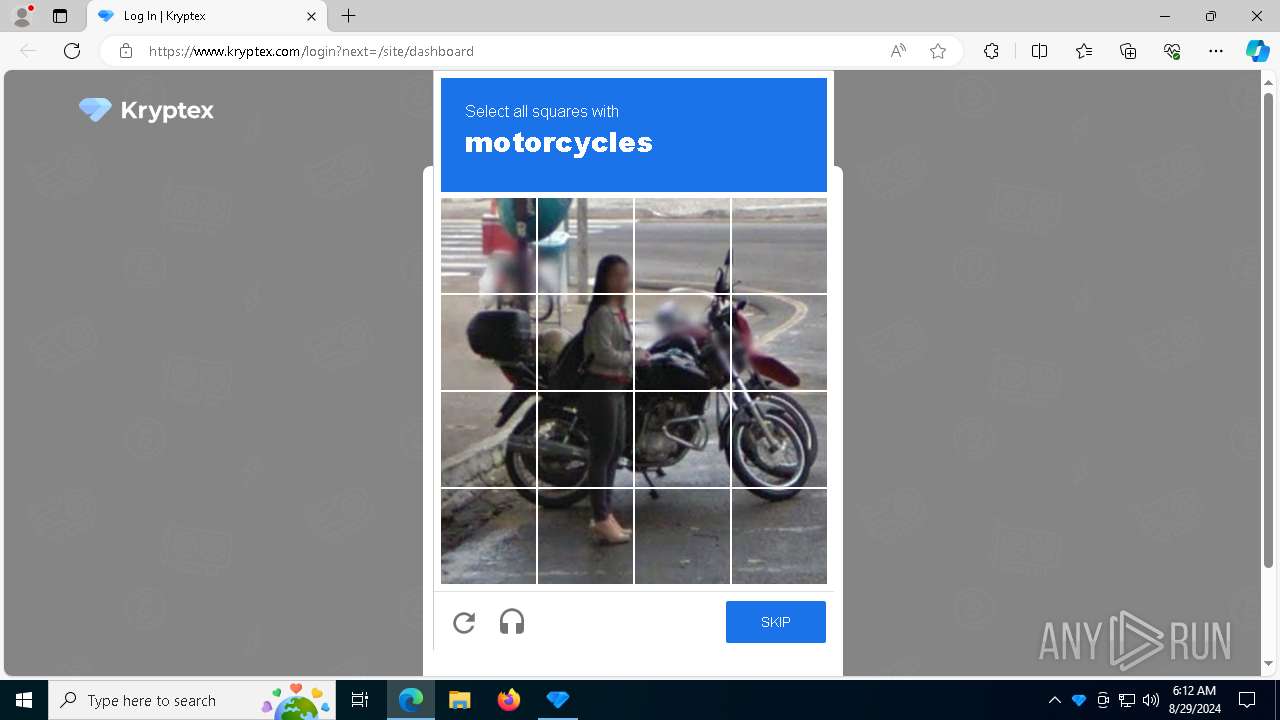Select top-left captcha tile with crosswalk
Viewport: 1280px width, 720px height.
pyautogui.click(x=488, y=245)
